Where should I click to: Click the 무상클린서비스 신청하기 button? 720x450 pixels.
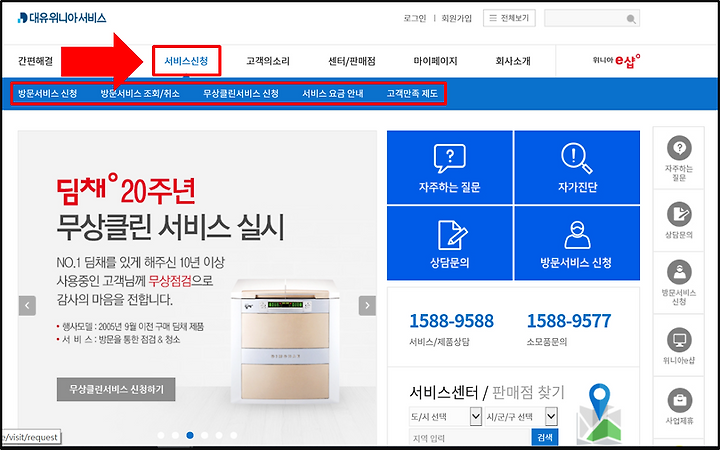click(116, 389)
